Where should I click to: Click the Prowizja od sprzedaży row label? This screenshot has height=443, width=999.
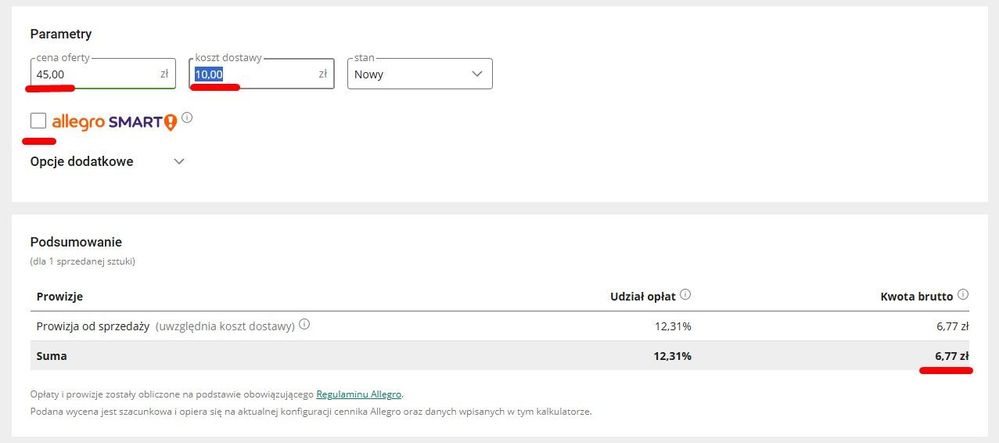[x=92, y=325]
